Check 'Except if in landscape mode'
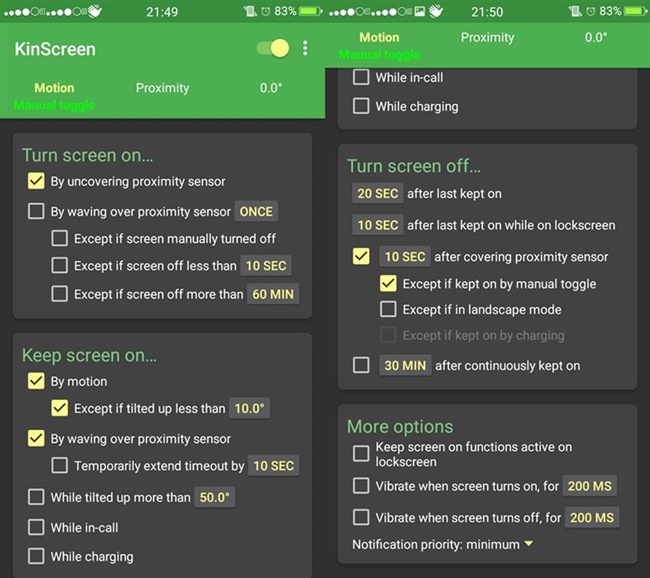The height and width of the screenshot is (578, 650). coord(388,310)
